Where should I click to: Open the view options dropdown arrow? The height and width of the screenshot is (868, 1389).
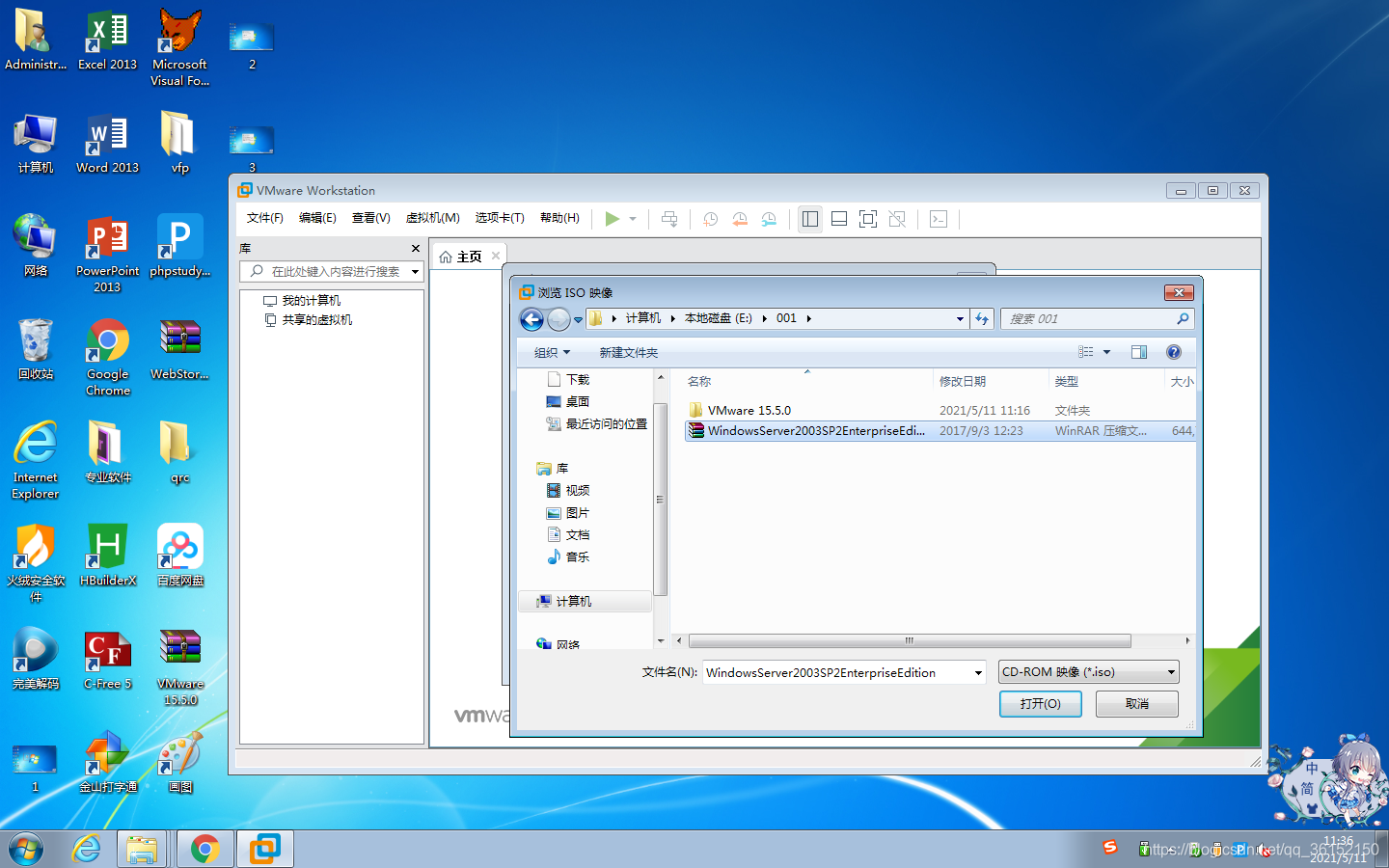[x=1106, y=352]
